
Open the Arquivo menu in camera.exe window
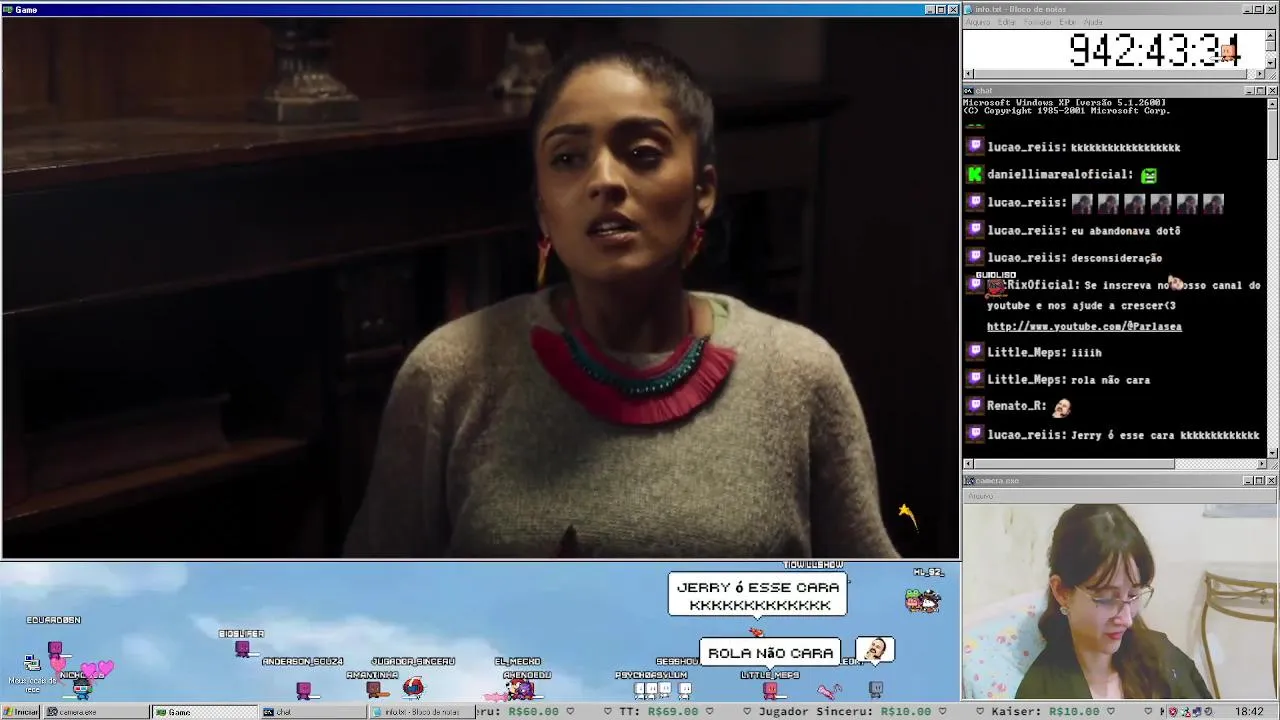click(980, 496)
